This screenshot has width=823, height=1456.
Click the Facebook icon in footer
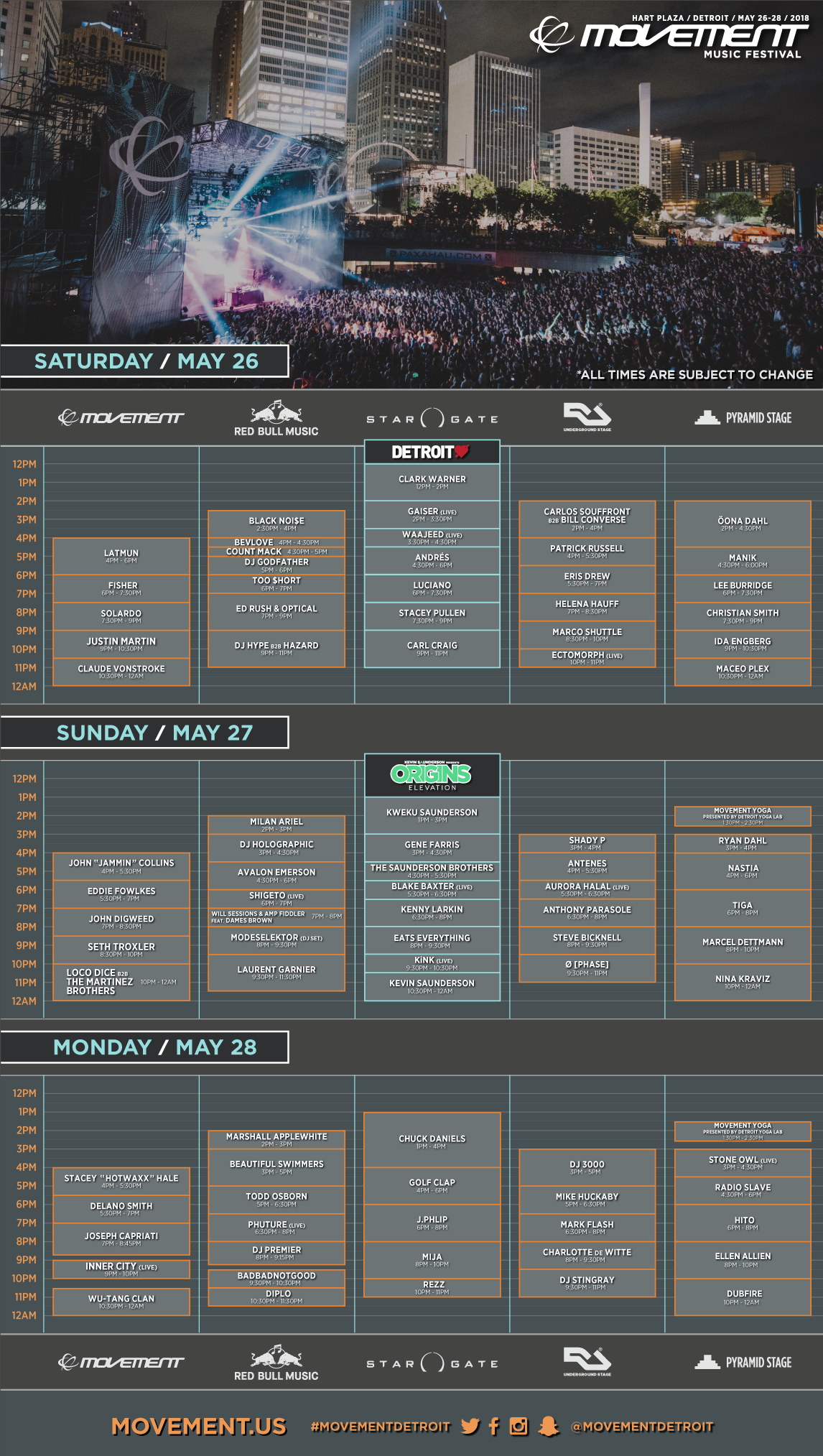point(494,1426)
